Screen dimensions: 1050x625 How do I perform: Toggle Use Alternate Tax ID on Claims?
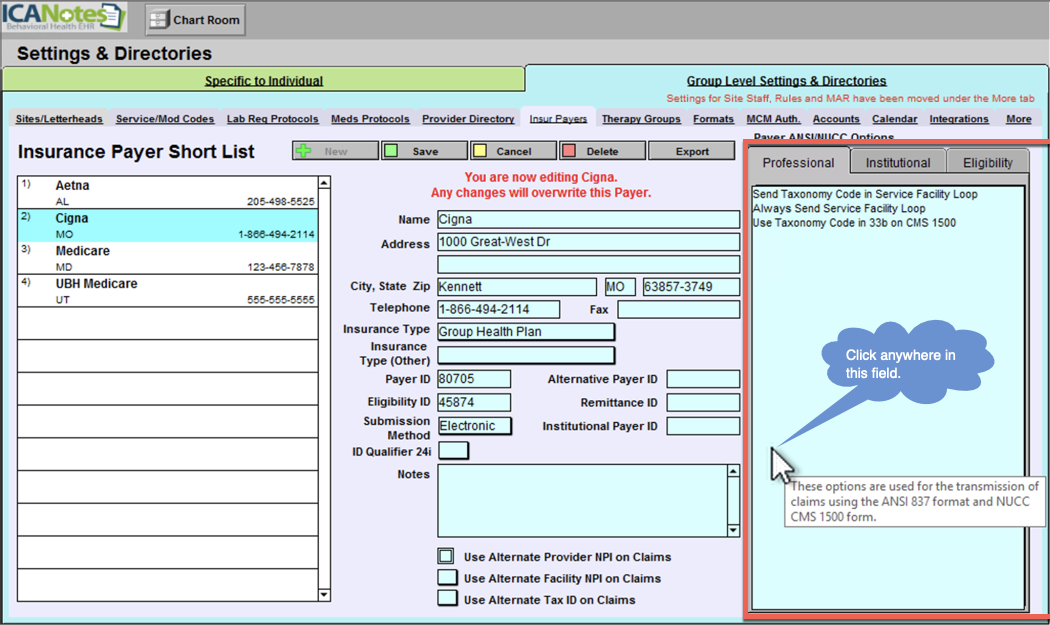click(446, 599)
